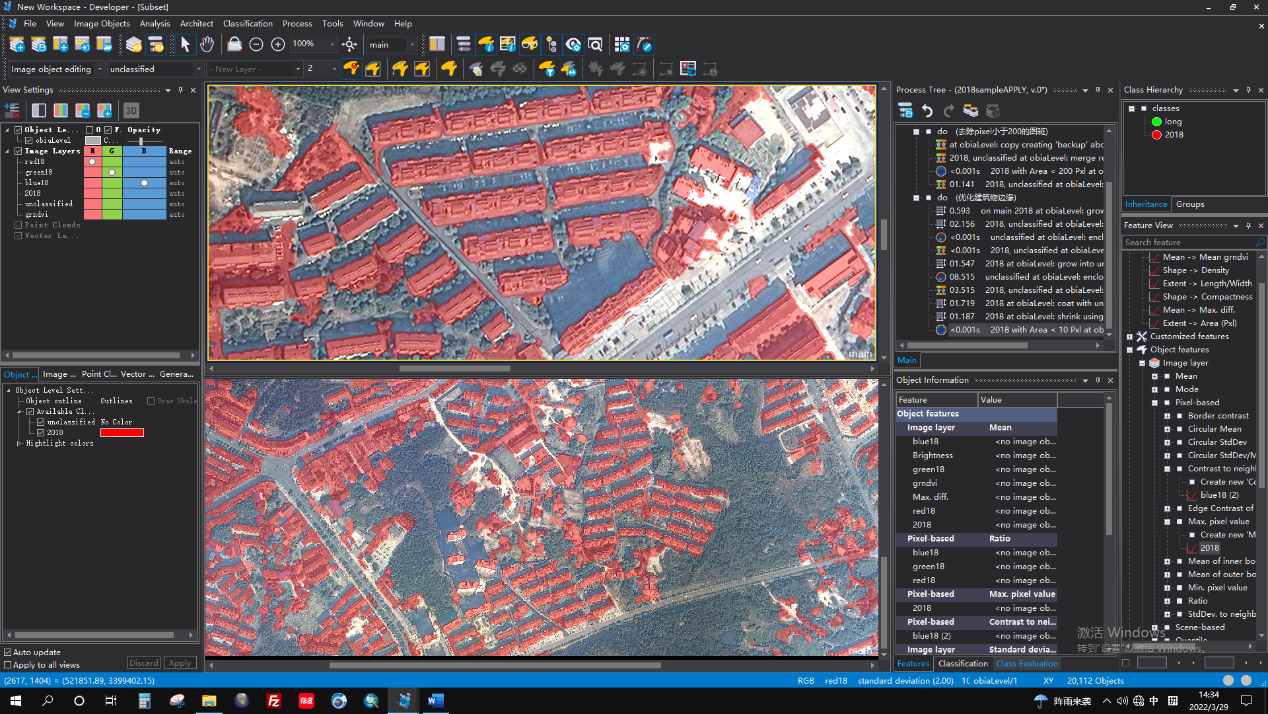Viewport: 1268px width, 714px height.
Task: Open the Class Evaluation tab
Action: pos(1026,663)
